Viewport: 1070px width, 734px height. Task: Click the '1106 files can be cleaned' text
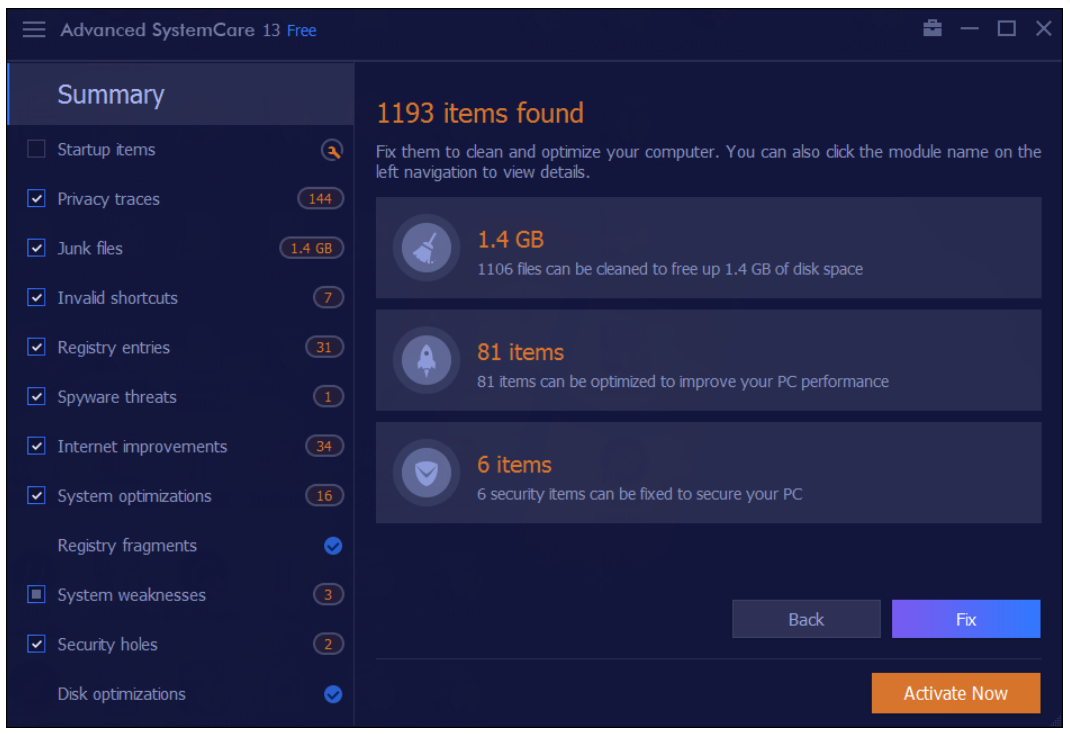[669, 269]
